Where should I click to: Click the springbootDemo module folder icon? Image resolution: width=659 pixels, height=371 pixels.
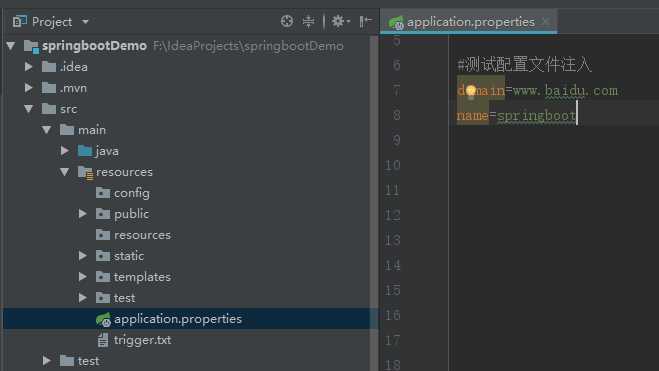click(32, 46)
